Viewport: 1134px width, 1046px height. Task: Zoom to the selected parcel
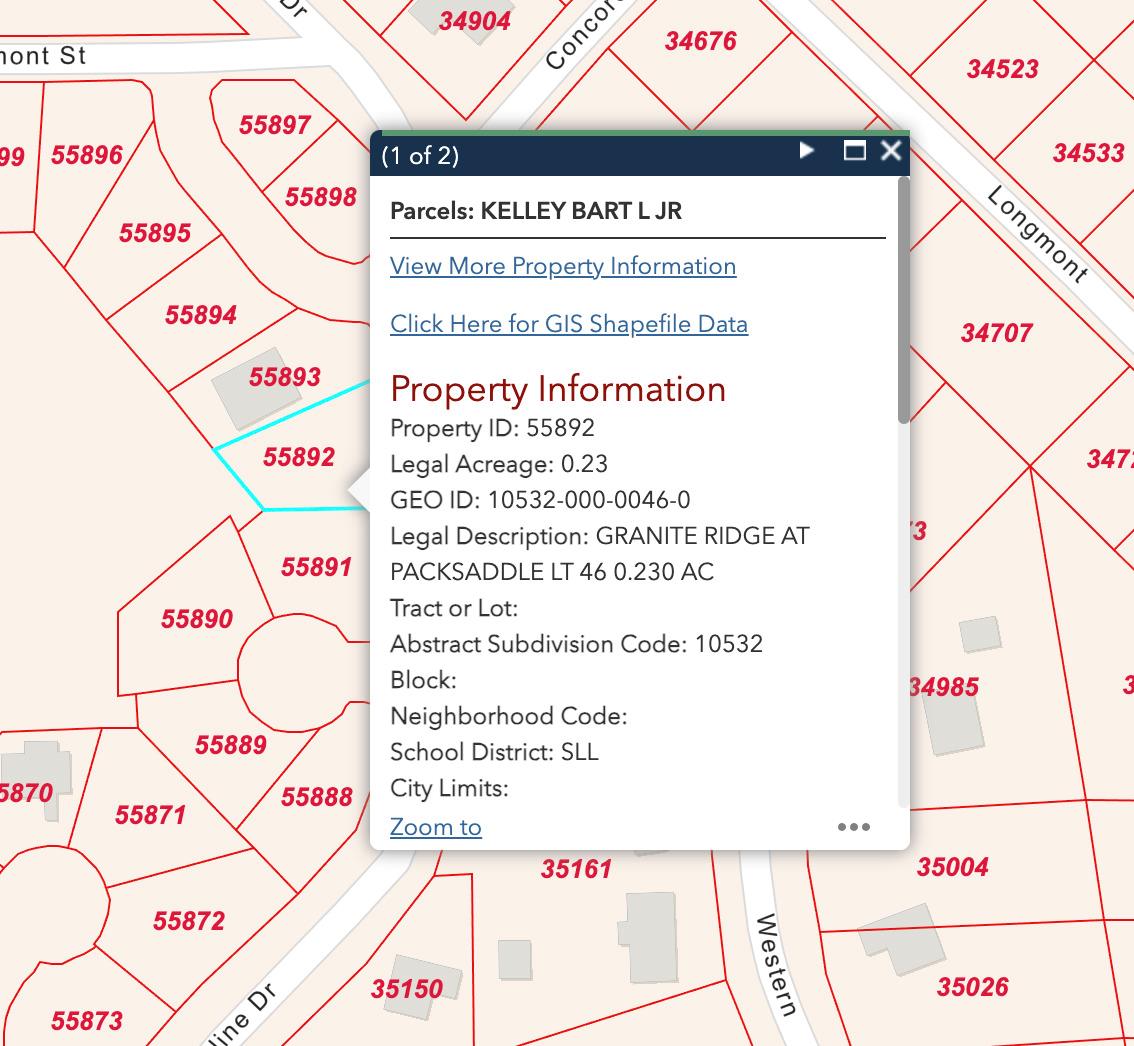tap(436, 827)
